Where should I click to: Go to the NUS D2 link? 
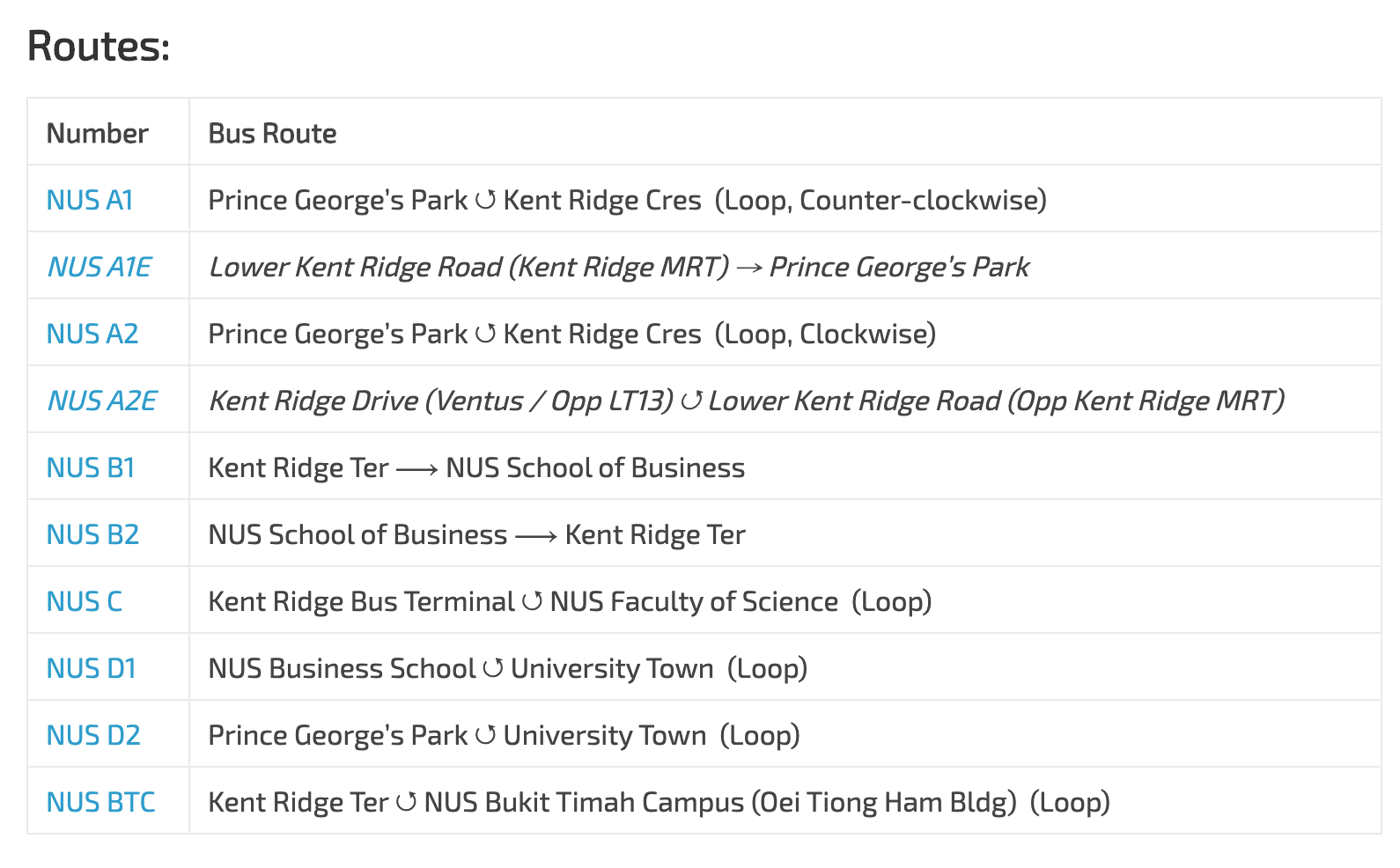coord(93,736)
